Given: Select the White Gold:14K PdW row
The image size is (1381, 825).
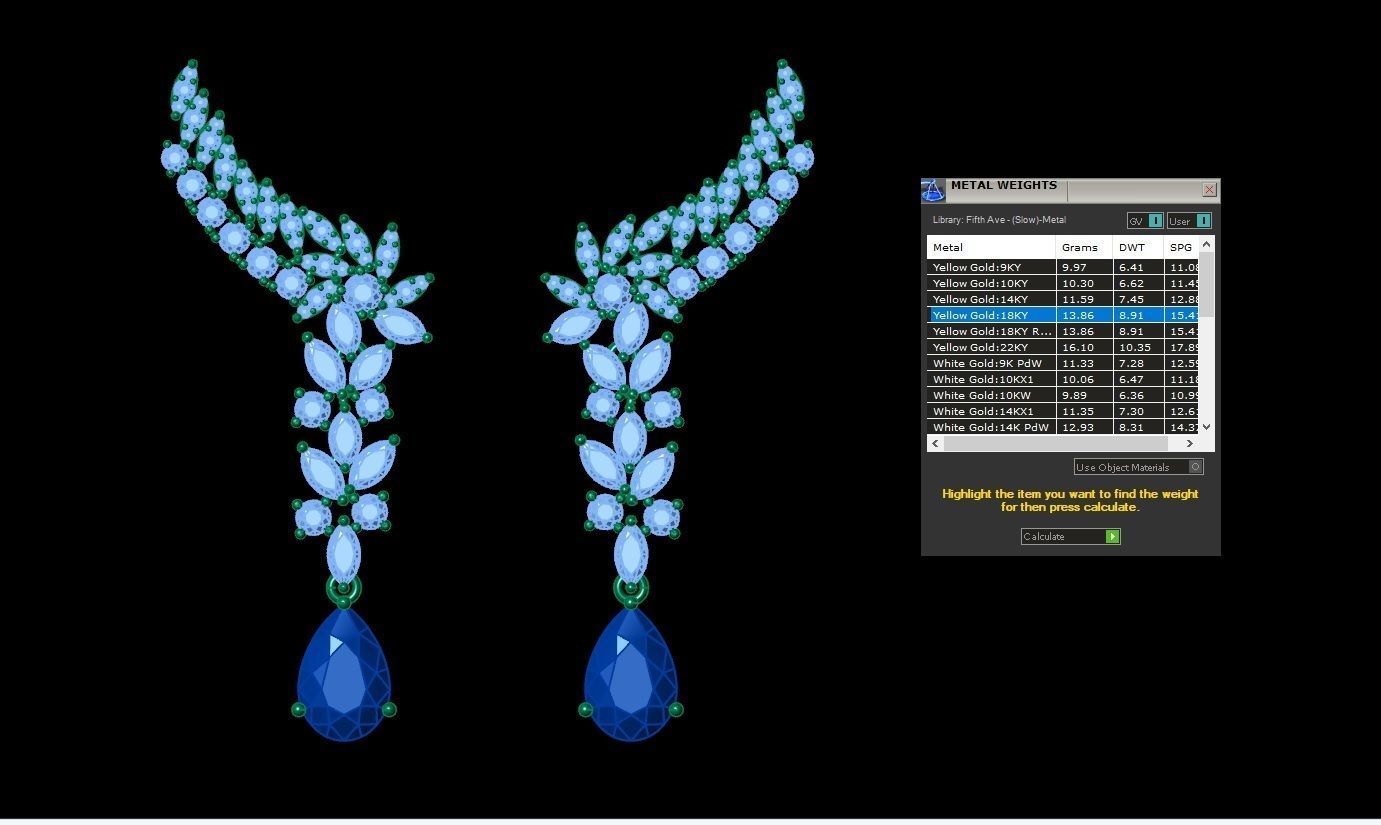Looking at the screenshot, I should pyautogui.click(x=1063, y=427).
